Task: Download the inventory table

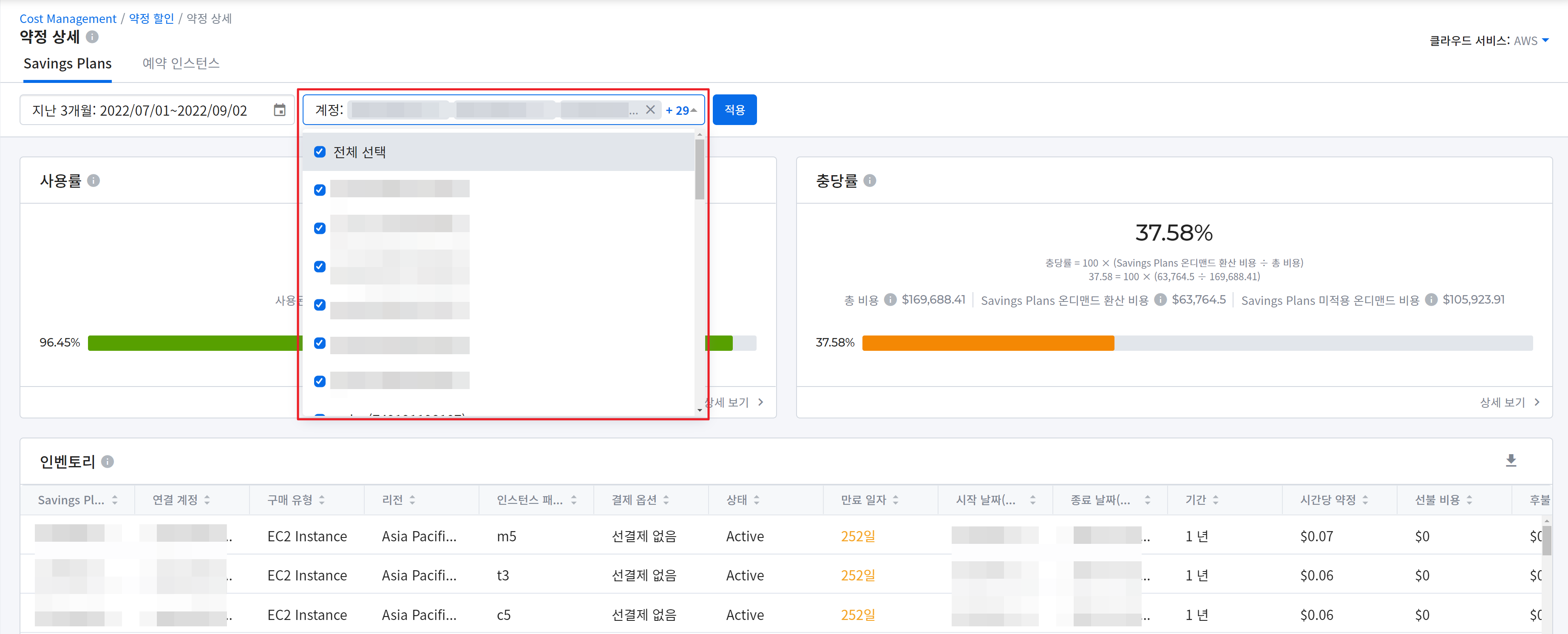Action: (1511, 461)
